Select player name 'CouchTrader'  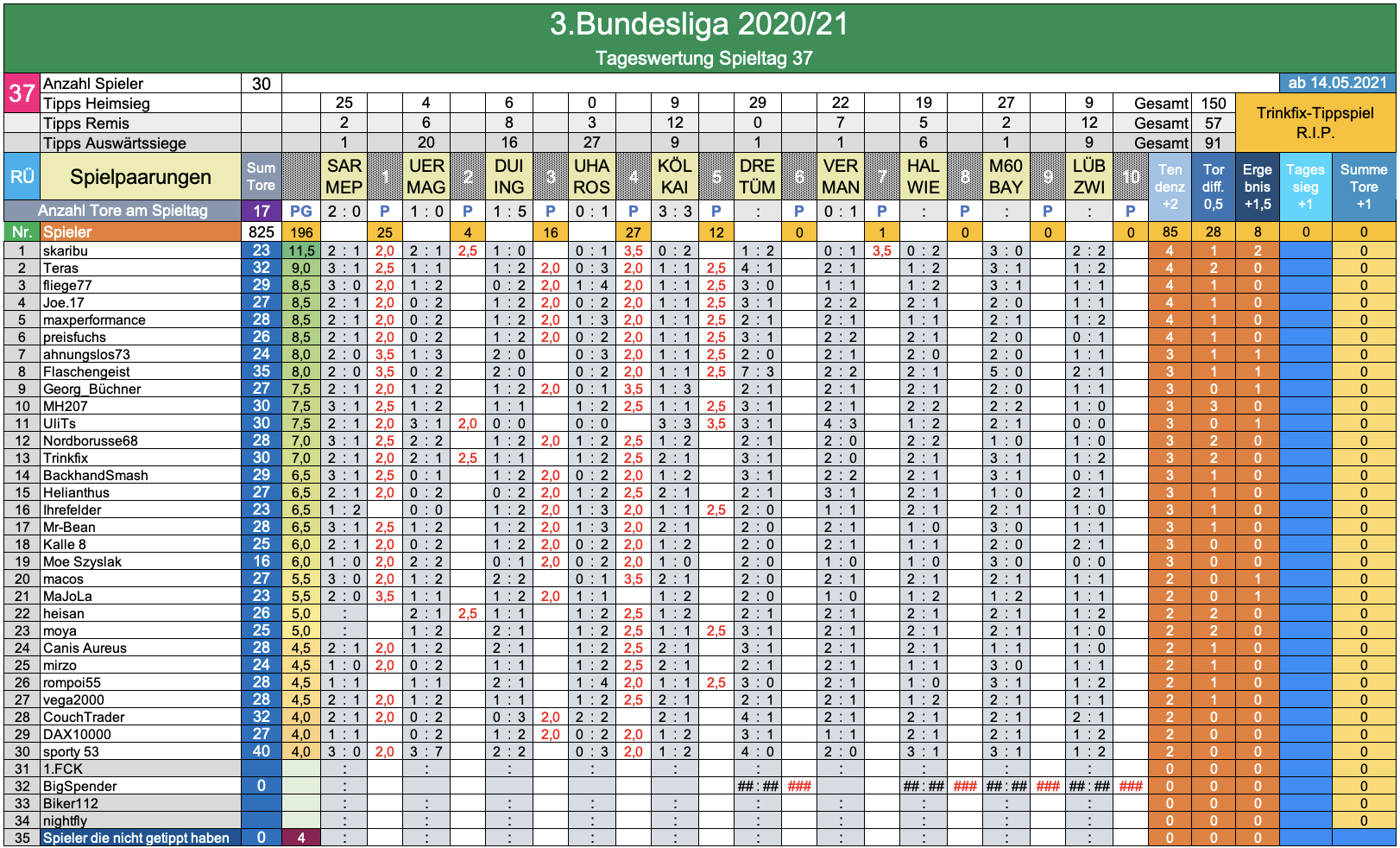(84, 717)
